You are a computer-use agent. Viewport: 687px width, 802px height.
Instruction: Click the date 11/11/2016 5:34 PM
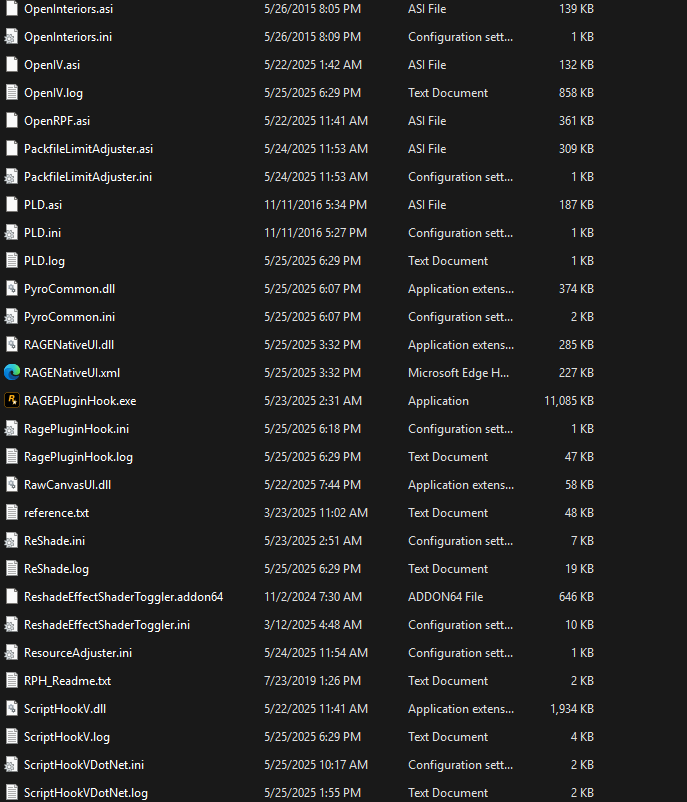point(316,205)
